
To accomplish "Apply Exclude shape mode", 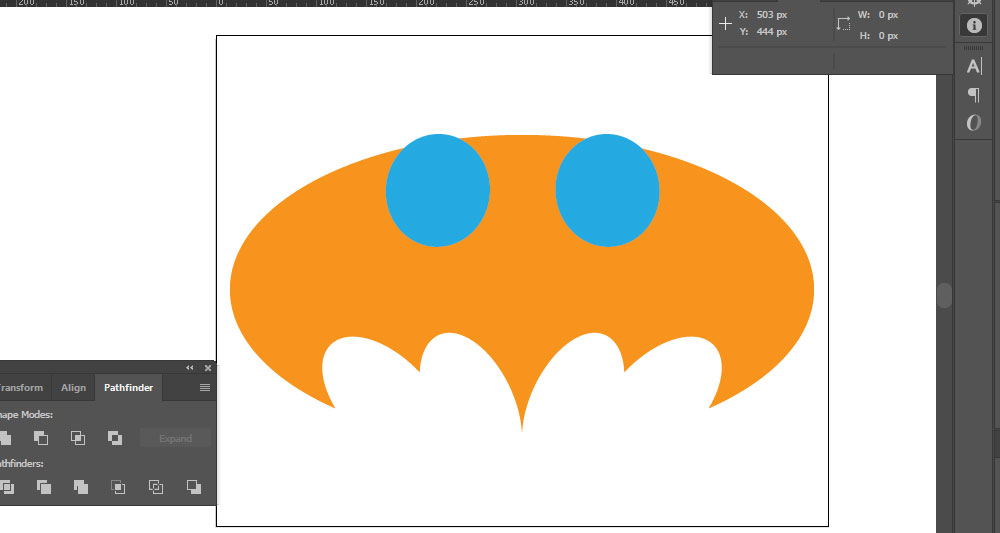I will [x=115, y=438].
